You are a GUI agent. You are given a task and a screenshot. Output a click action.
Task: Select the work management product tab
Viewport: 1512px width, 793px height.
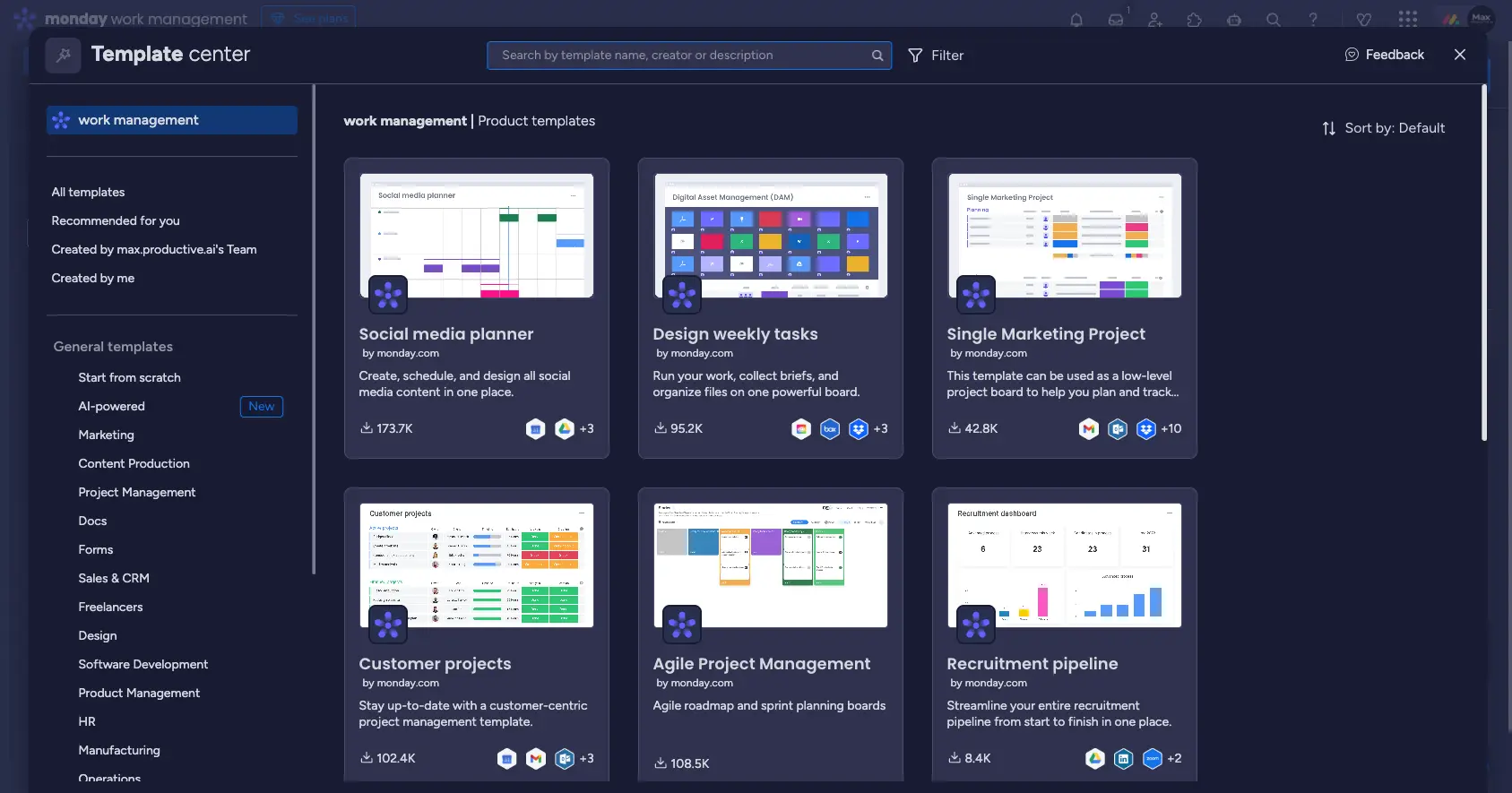pos(172,120)
